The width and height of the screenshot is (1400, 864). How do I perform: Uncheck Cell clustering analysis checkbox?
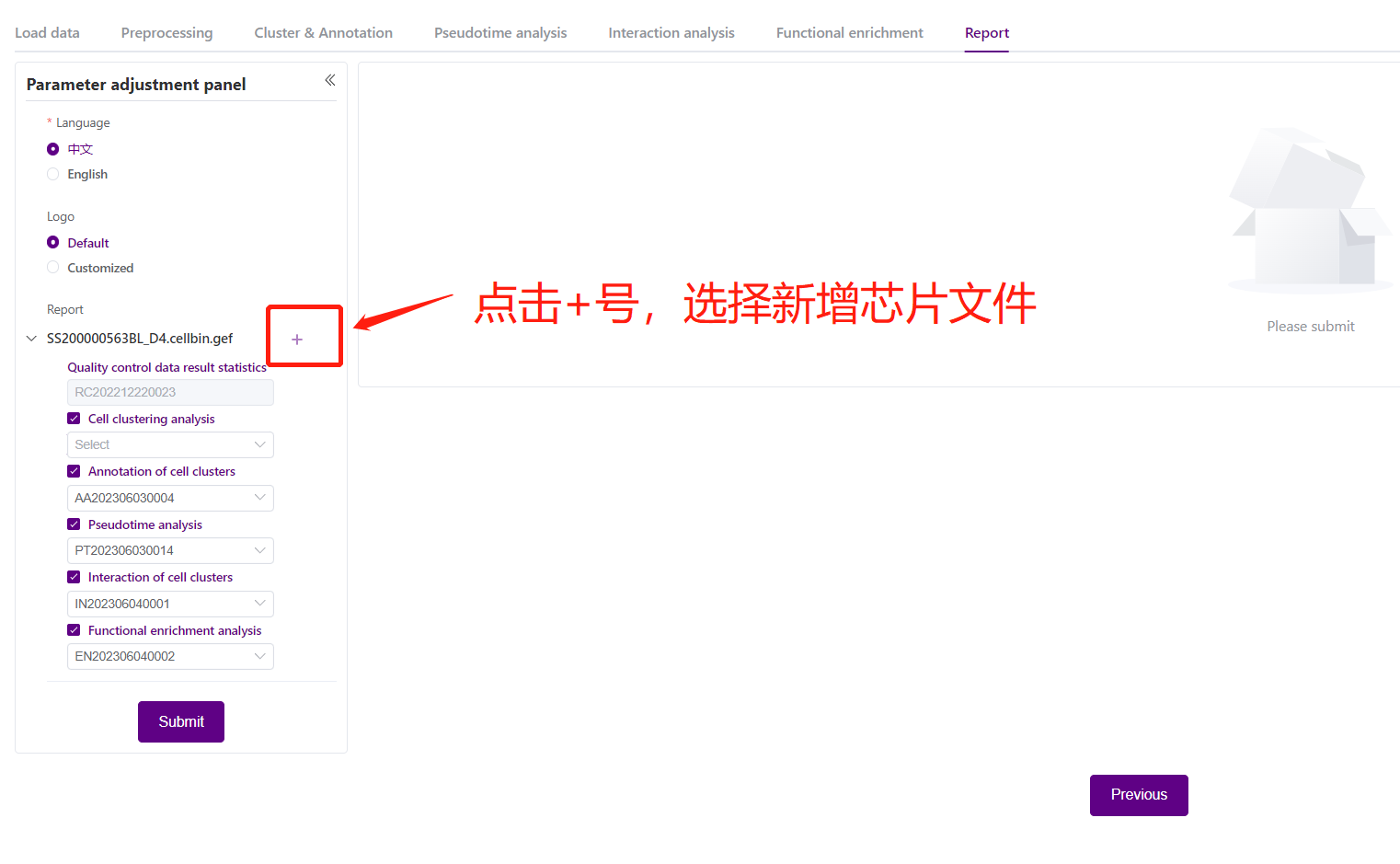tap(74, 419)
